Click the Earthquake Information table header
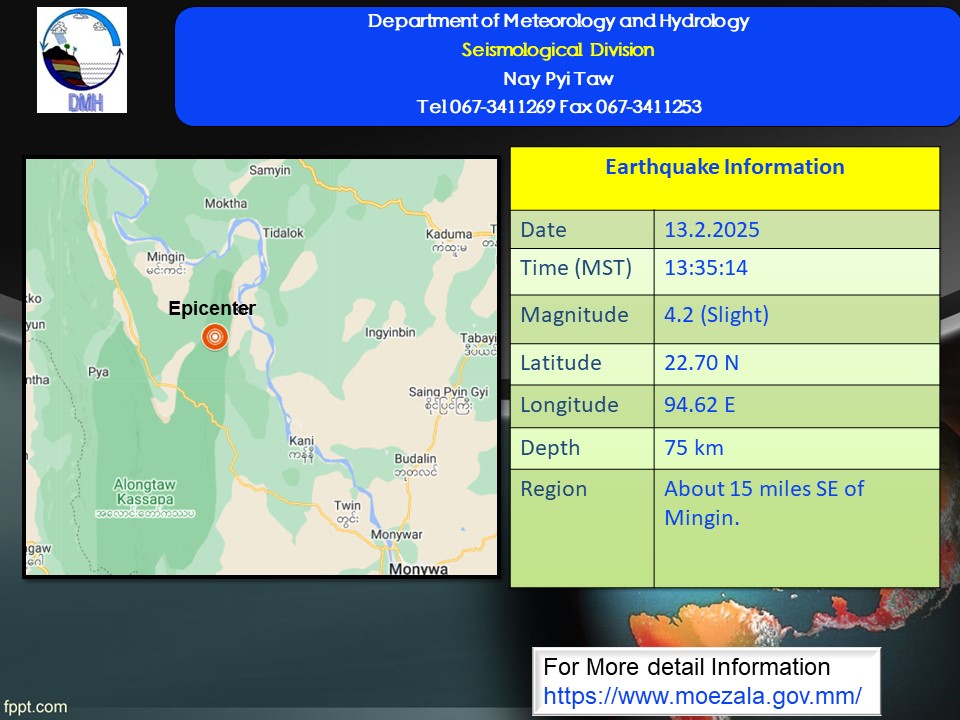 pos(724,167)
